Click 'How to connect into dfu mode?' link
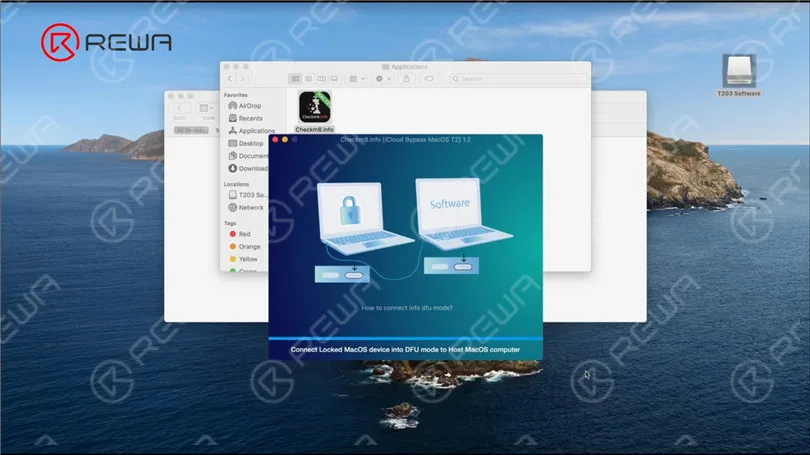The width and height of the screenshot is (810, 455). (x=407, y=308)
